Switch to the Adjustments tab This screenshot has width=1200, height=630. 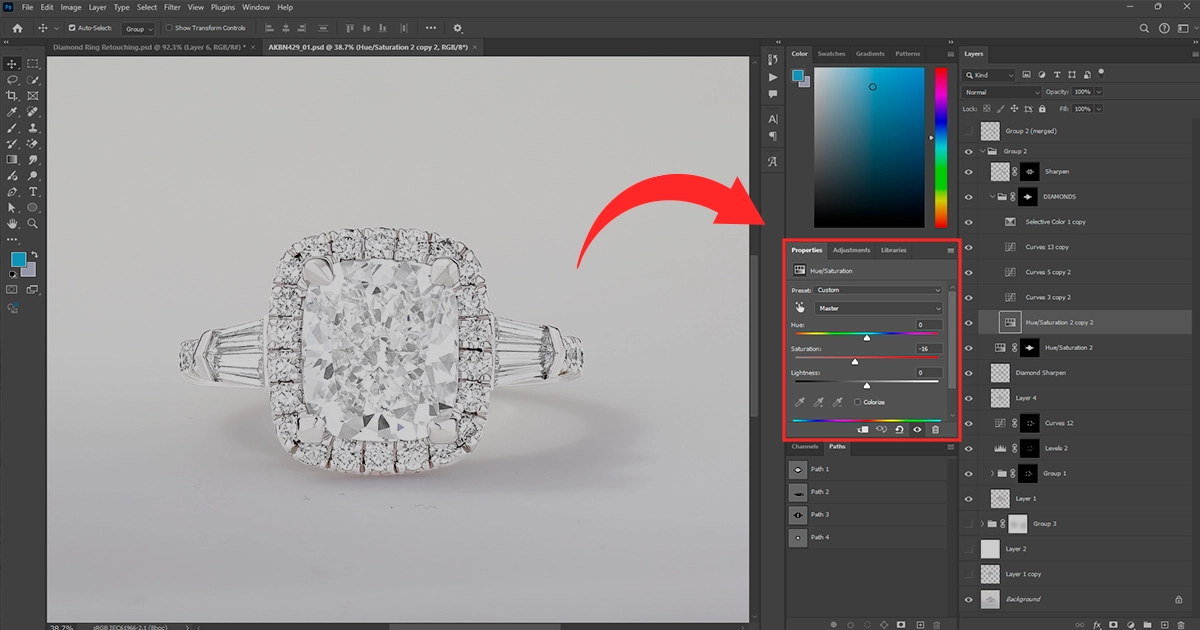point(852,250)
